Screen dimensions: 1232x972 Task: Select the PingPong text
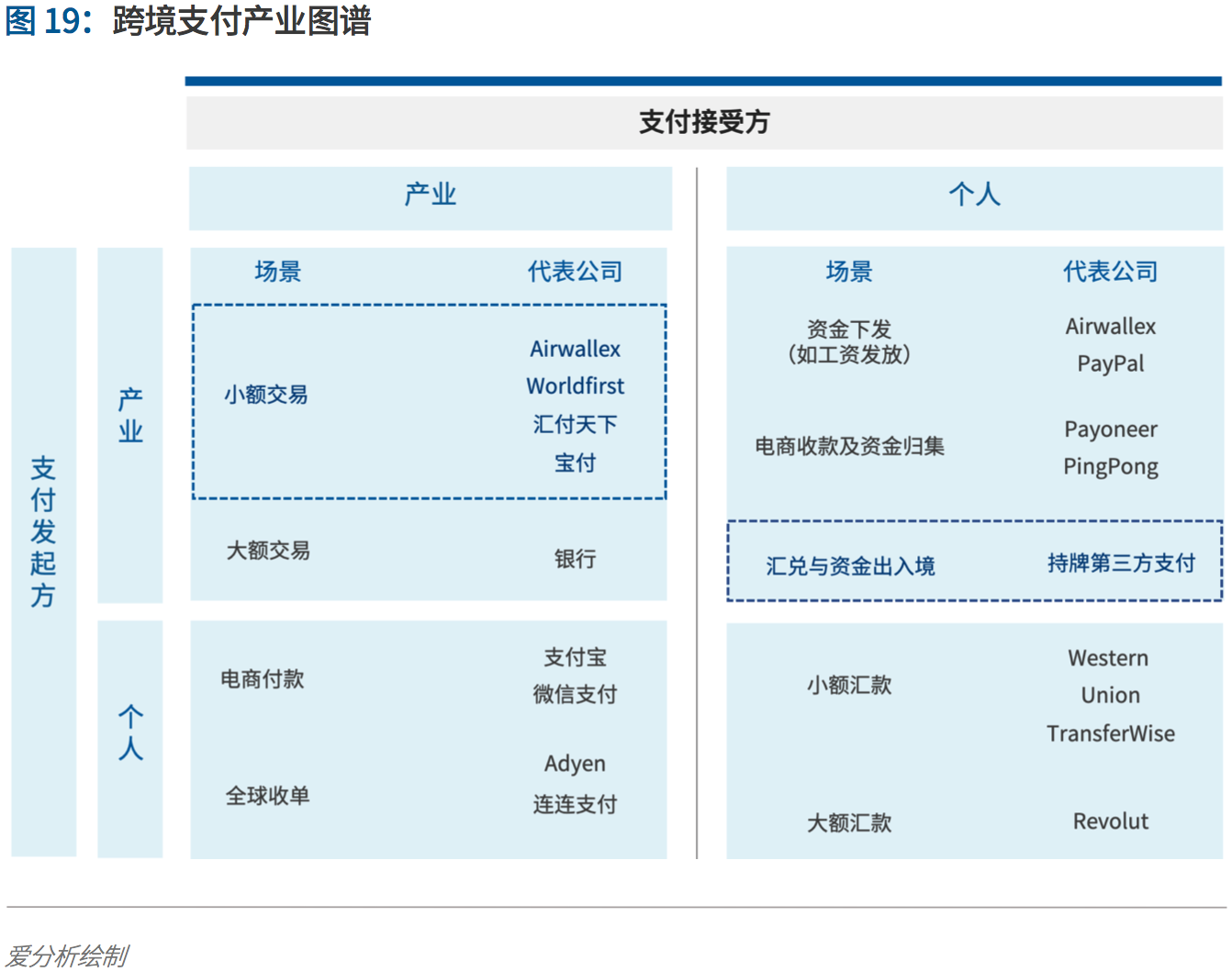(1111, 466)
